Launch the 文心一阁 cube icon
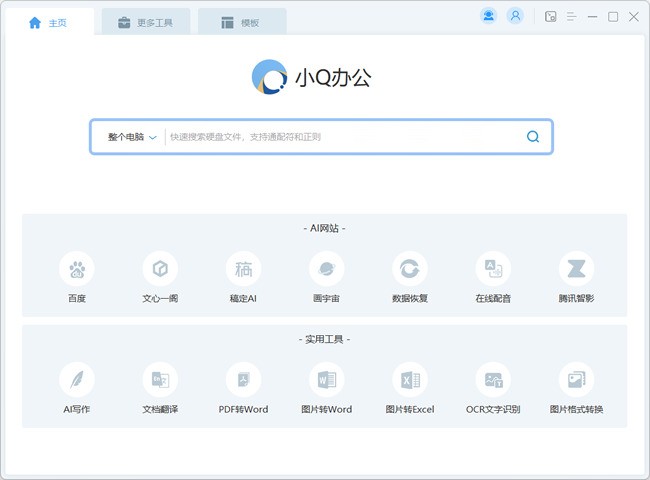The image size is (650, 480). (160, 269)
